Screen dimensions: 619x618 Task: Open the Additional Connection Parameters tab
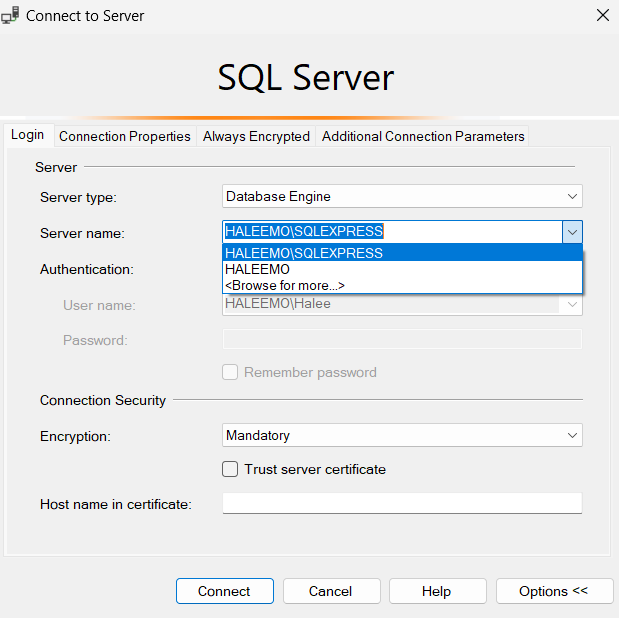click(x=423, y=136)
